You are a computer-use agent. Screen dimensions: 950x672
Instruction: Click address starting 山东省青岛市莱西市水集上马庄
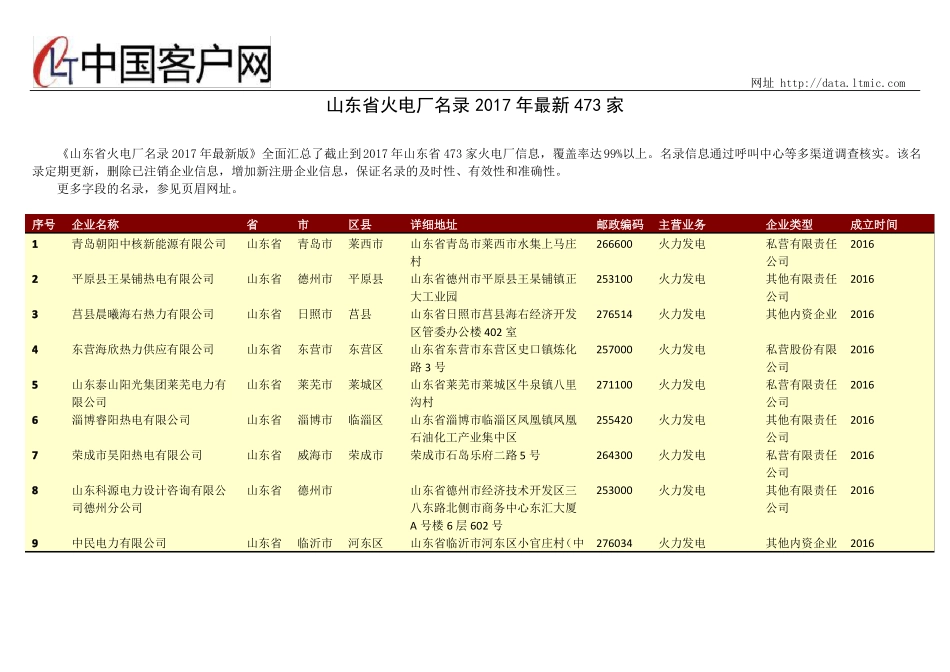493,253
